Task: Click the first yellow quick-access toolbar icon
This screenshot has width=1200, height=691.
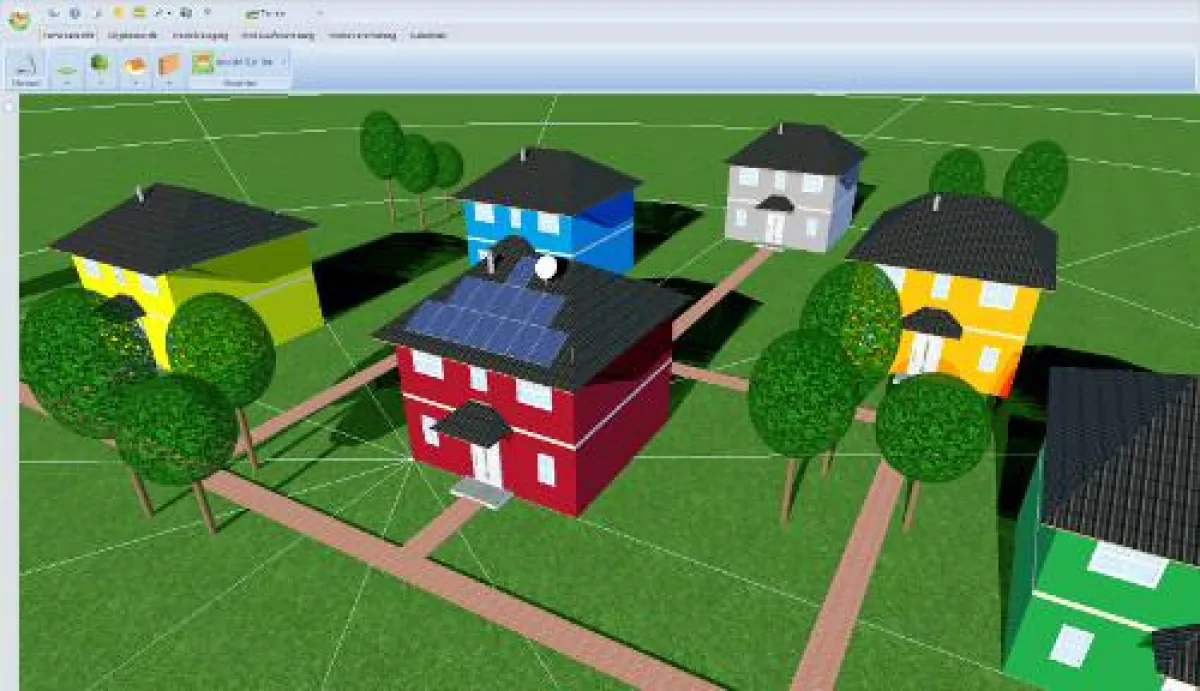Action: (x=117, y=13)
